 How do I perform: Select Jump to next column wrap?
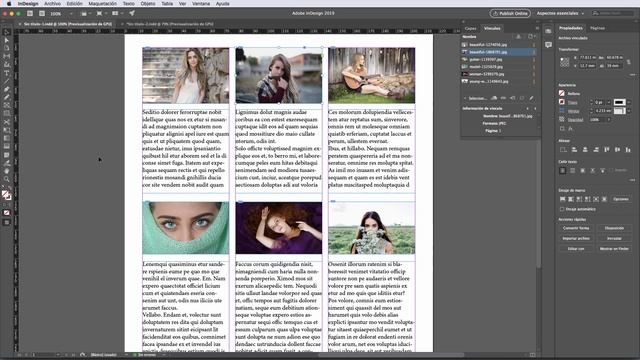tap(602, 170)
